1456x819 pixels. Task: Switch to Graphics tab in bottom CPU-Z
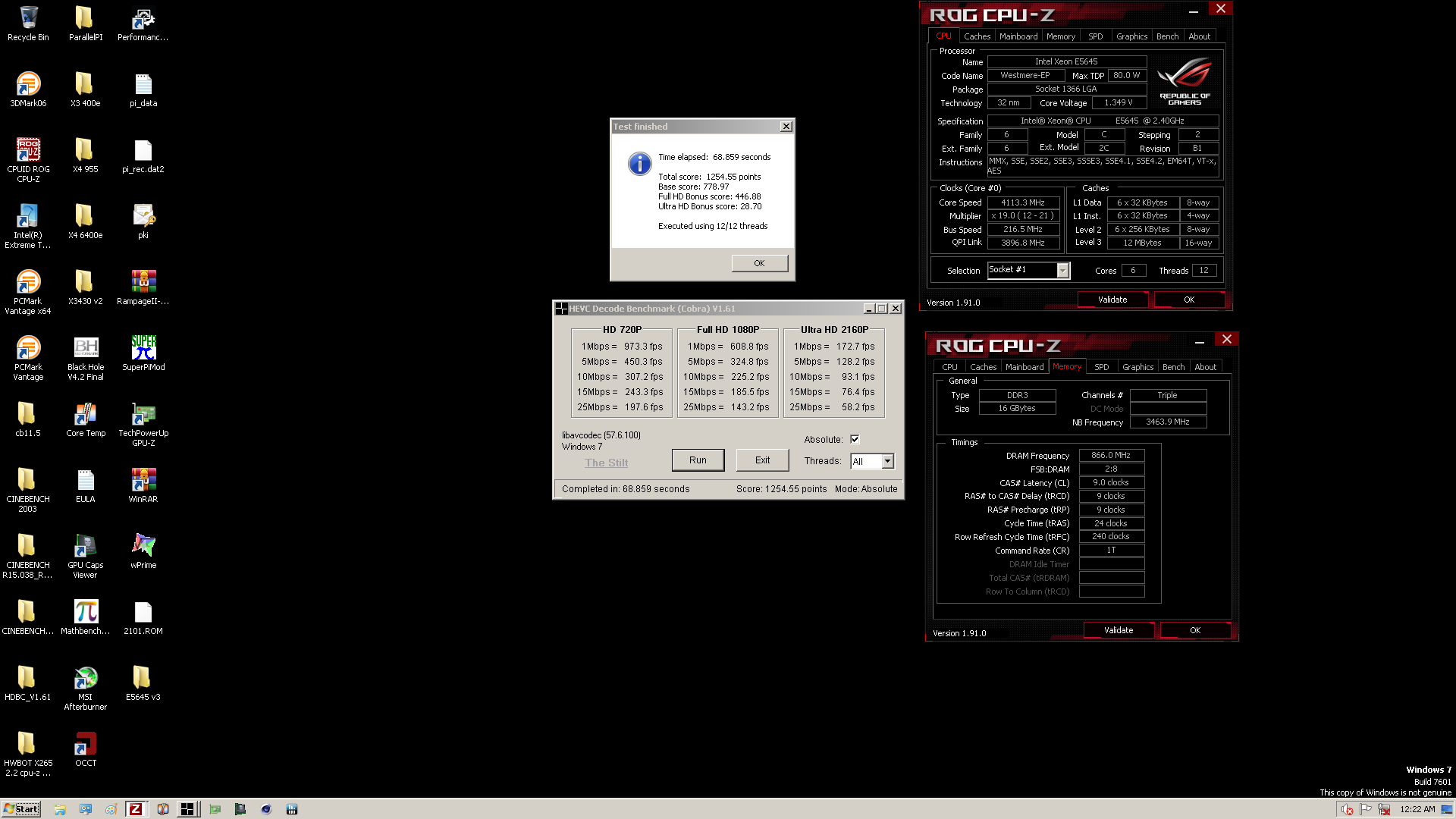coord(1137,367)
